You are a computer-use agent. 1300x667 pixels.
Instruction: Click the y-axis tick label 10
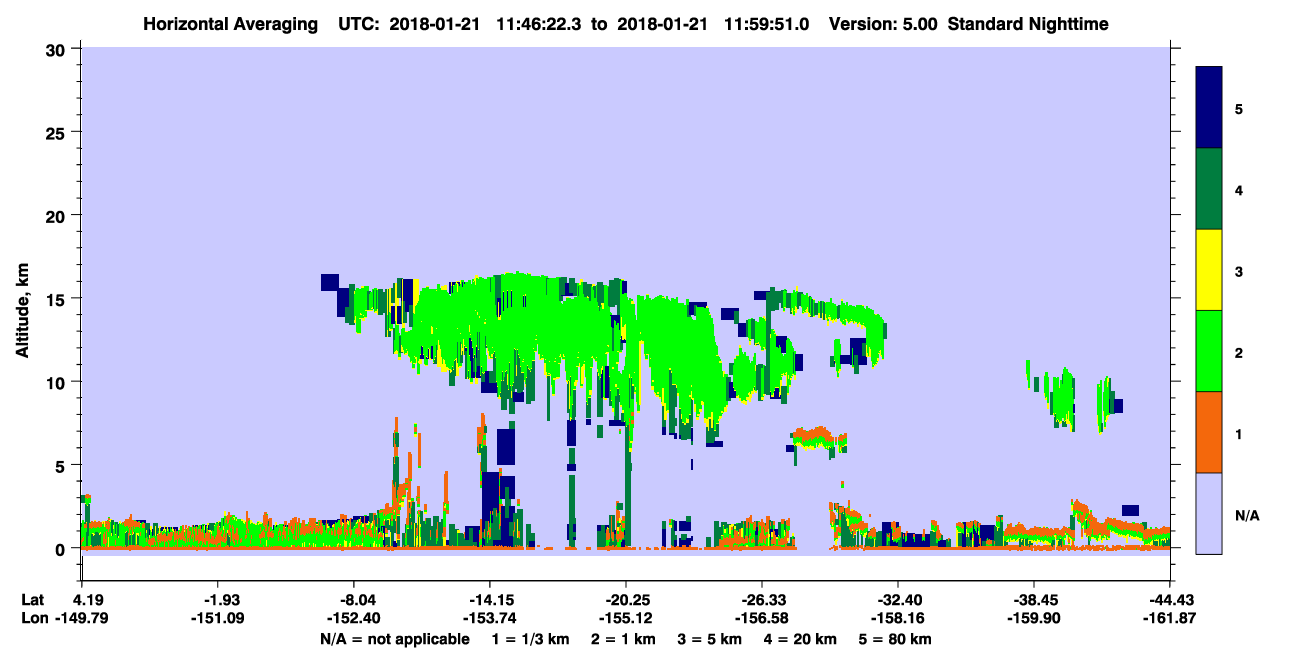(x=58, y=382)
